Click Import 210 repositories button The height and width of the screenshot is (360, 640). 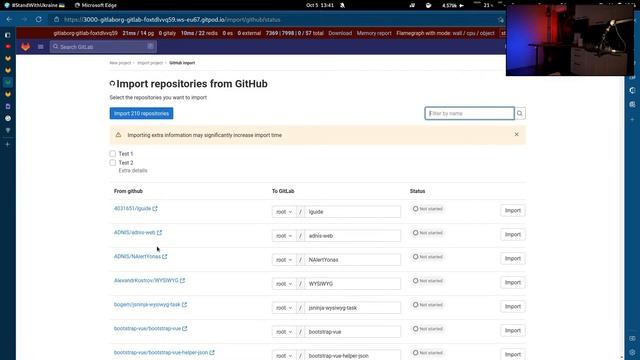click(x=141, y=113)
